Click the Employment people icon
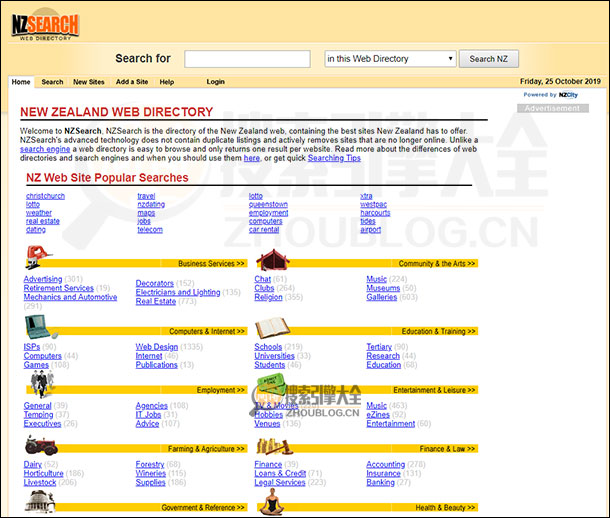This screenshot has width=610, height=518. tap(38, 386)
